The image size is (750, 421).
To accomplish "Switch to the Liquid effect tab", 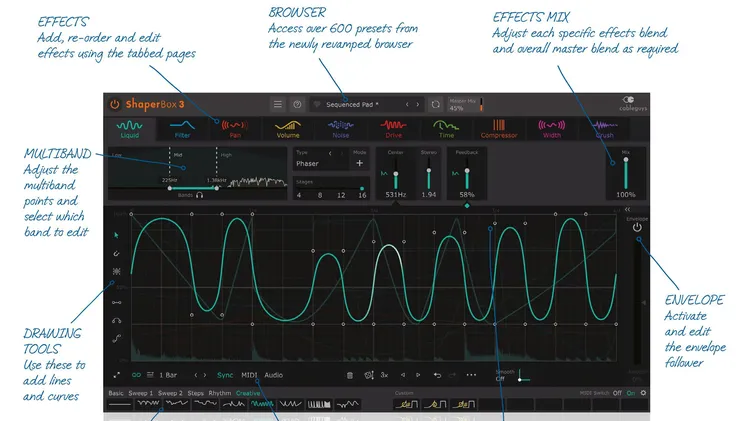I will click(x=130, y=129).
